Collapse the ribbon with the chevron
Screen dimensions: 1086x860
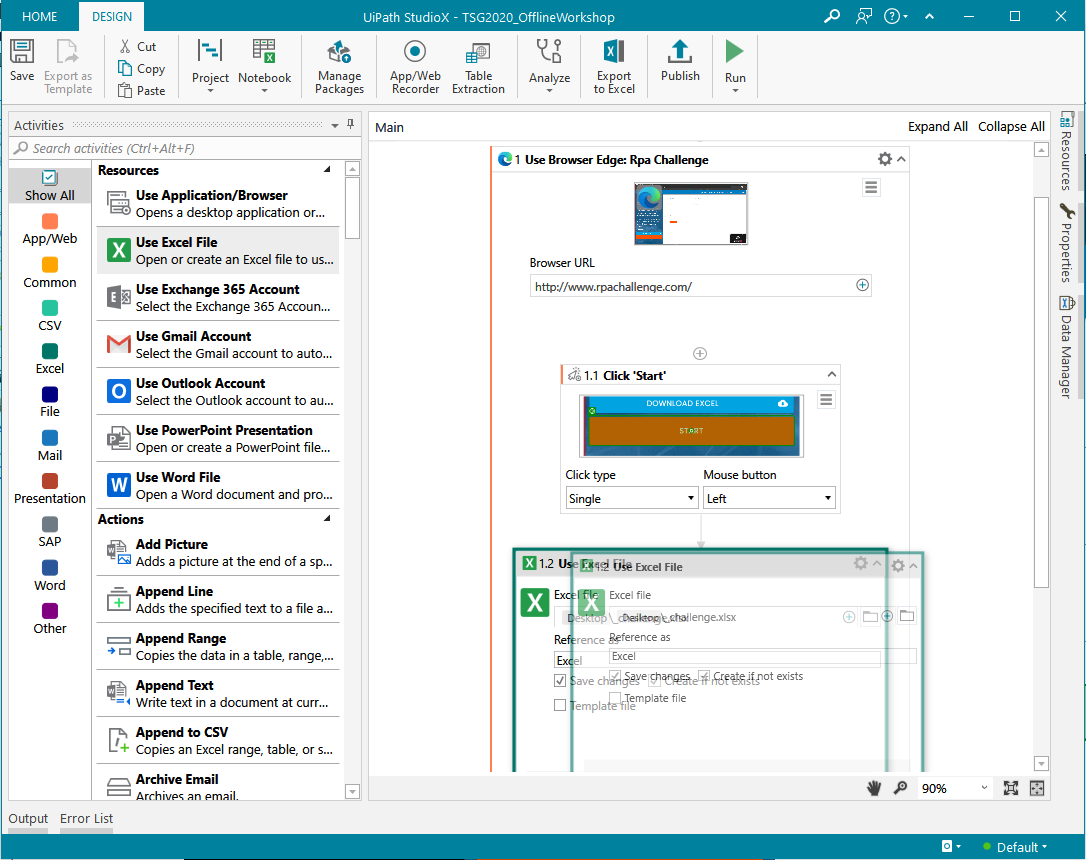click(929, 17)
